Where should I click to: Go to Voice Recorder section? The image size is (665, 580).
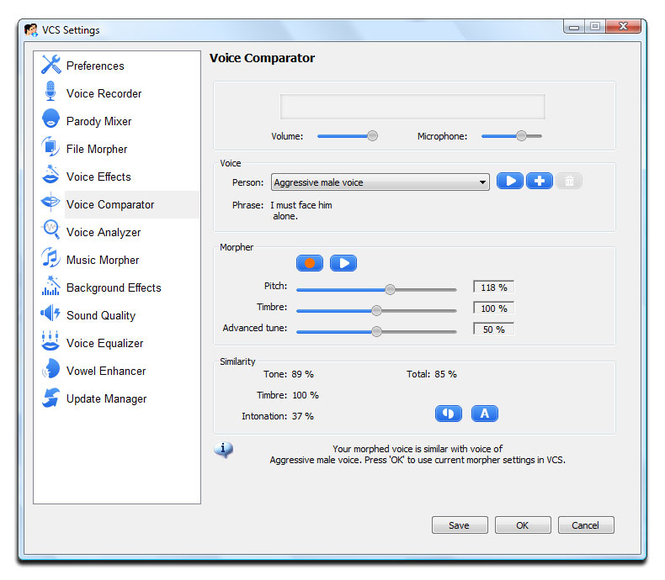(x=104, y=94)
